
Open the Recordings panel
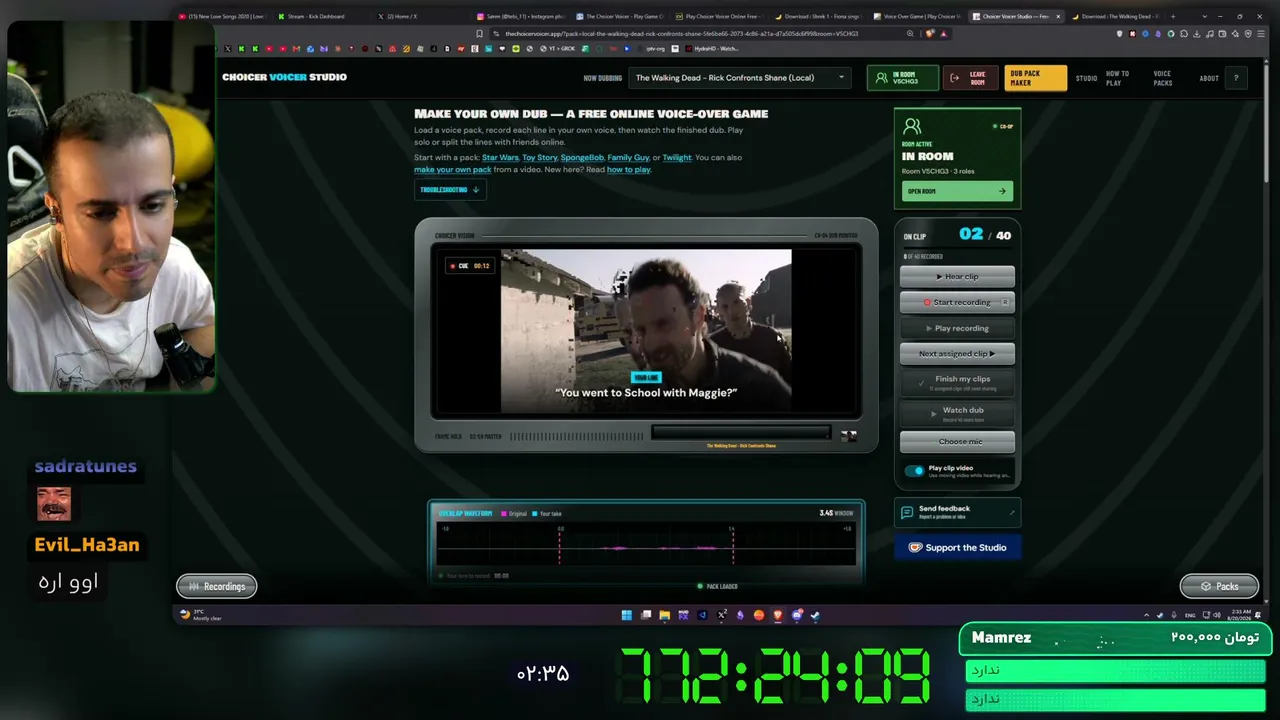pos(217,587)
